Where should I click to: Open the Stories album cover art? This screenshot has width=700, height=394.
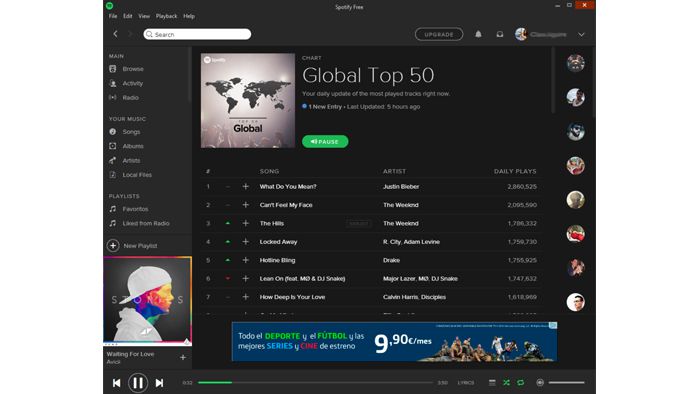click(x=147, y=300)
